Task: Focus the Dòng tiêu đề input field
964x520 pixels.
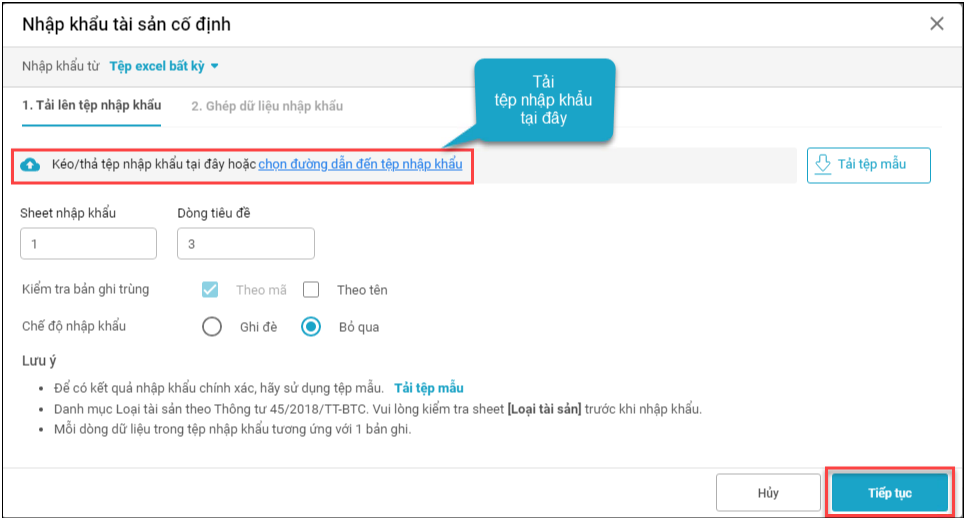Action: [245, 244]
